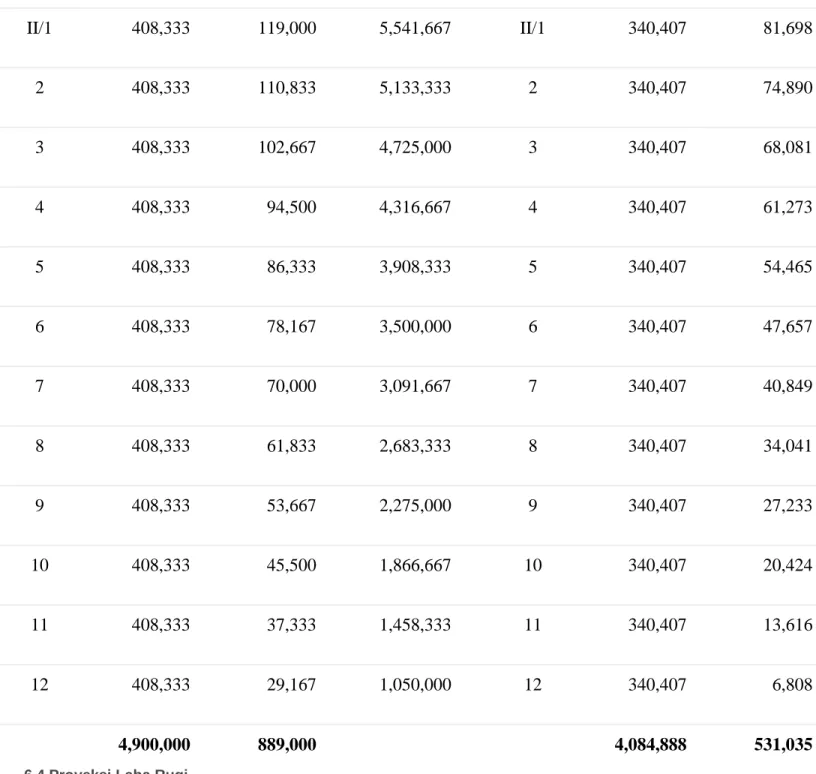Click the 1,866,667 cell in row 10

tap(415, 565)
